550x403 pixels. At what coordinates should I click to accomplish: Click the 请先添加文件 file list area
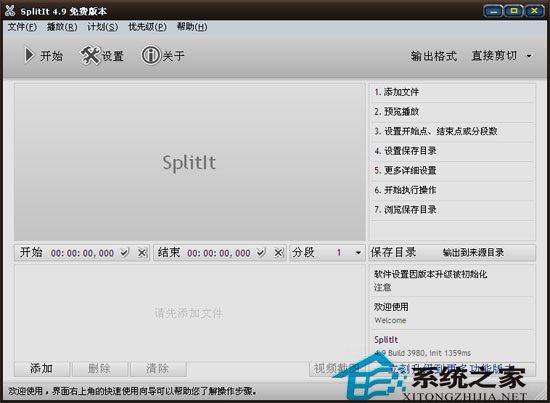click(x=190, y=313)
